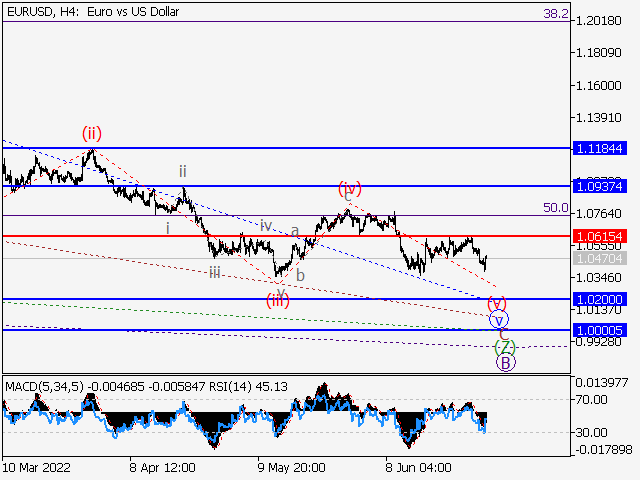Click the circled blue v wave label
Image resolution: width=640 pixels, height=480 pixels.
pyautogui.click(x=499, y=320)
